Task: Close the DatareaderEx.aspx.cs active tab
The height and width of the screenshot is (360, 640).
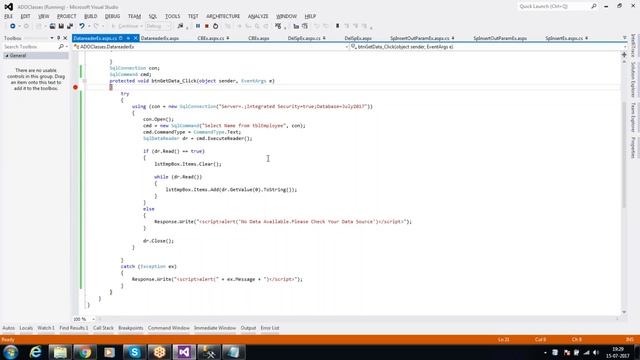Action: (136, 38)
